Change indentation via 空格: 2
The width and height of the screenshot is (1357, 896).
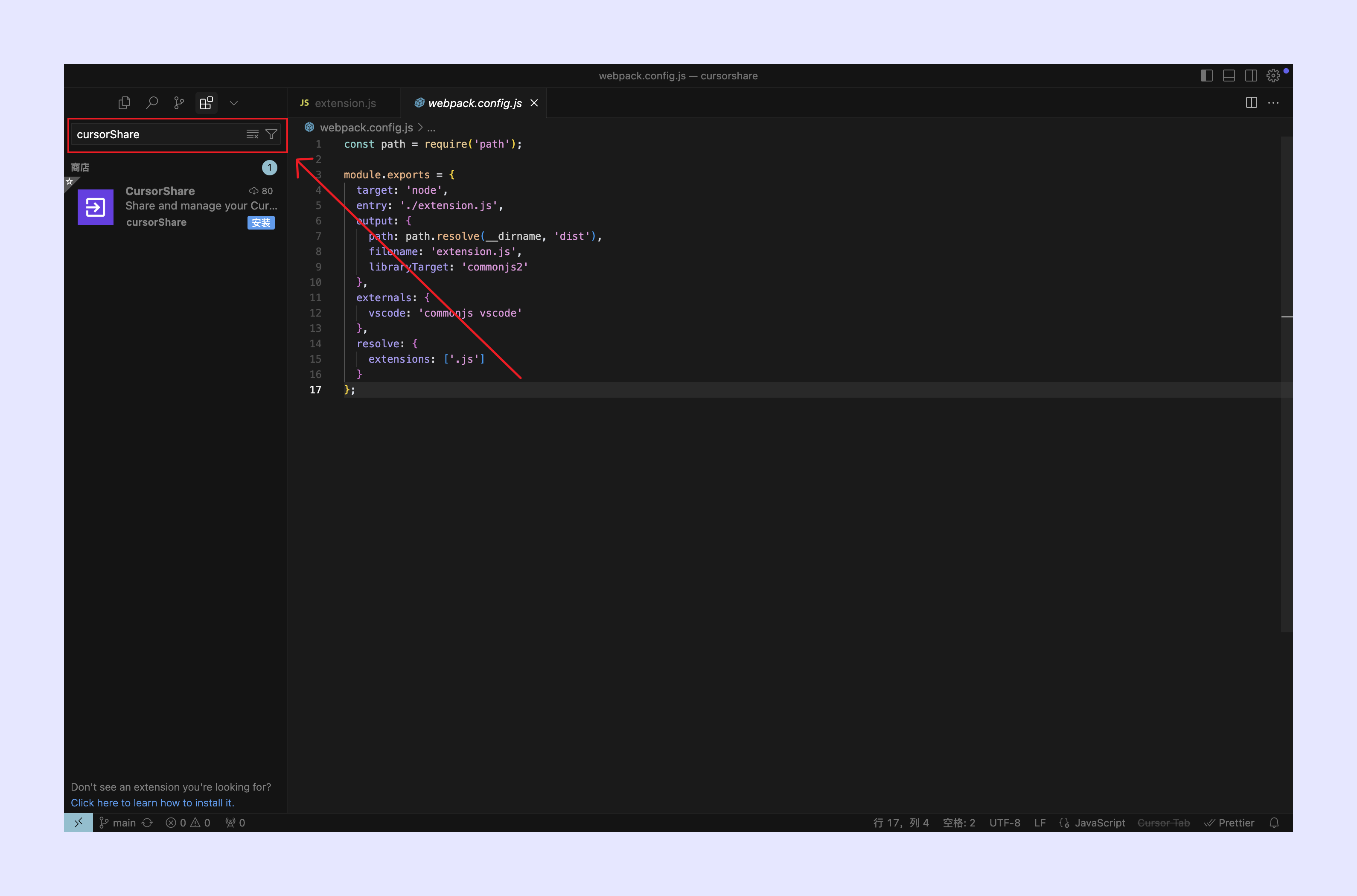[x=959, y=823]
